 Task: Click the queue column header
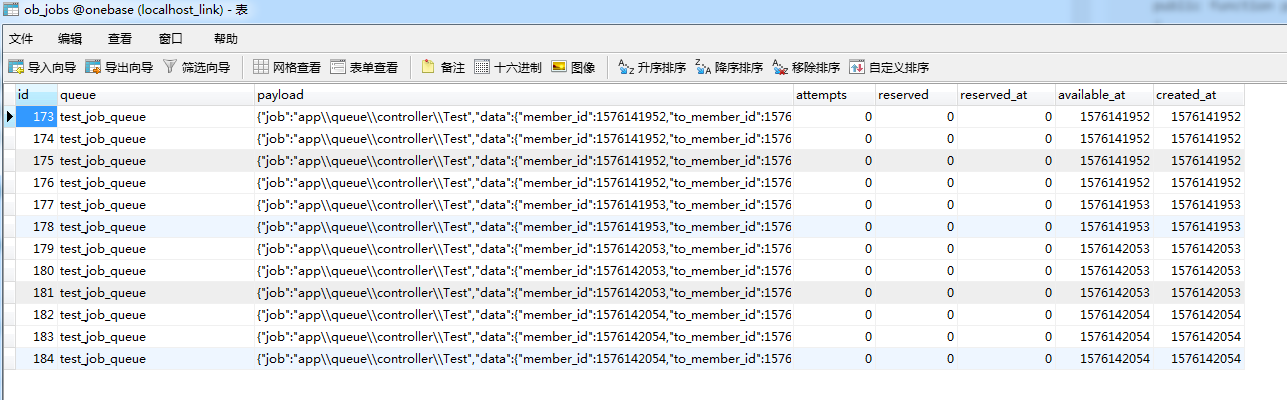(x=155, y=95)
